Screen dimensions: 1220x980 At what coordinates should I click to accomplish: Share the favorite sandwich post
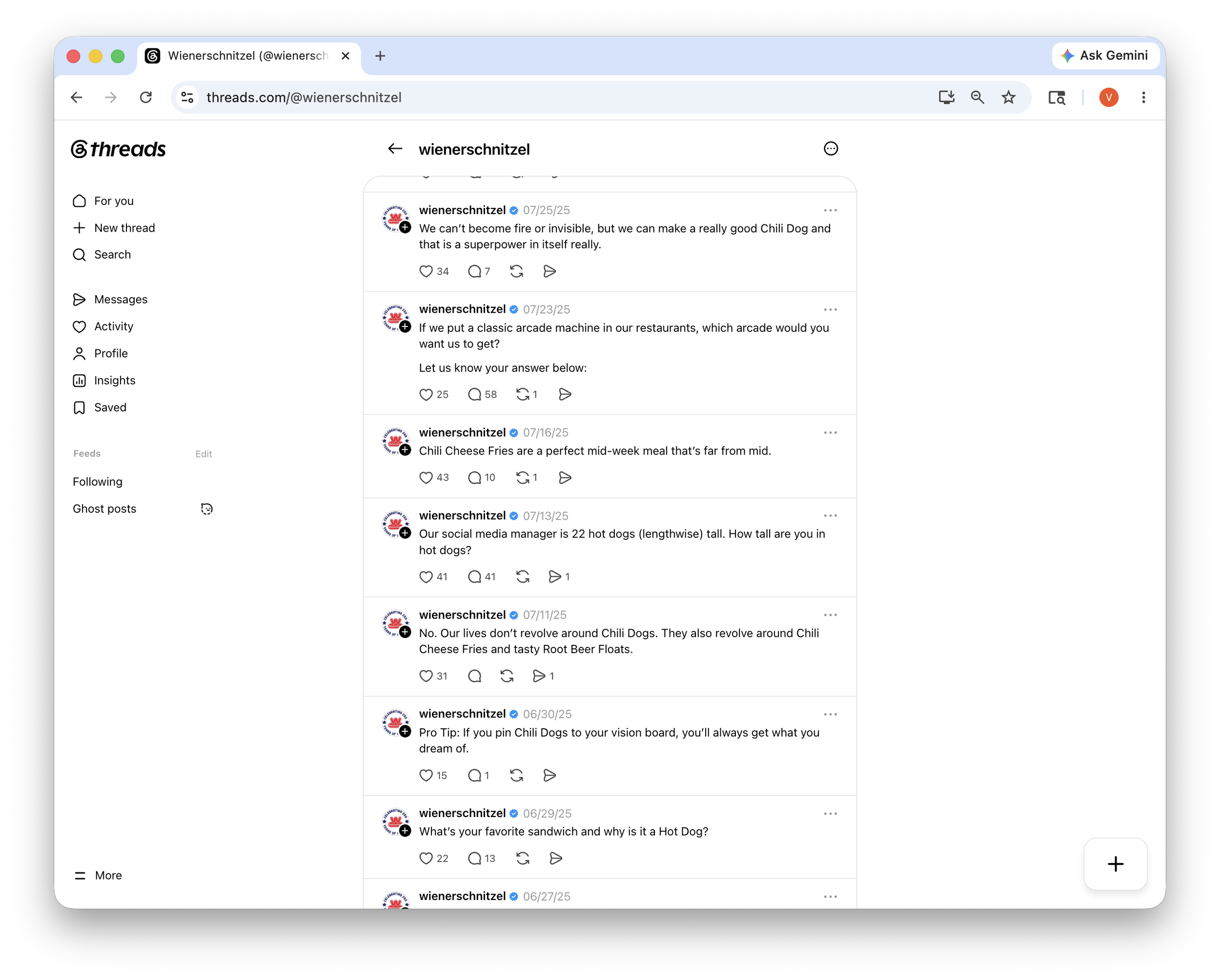556,859
